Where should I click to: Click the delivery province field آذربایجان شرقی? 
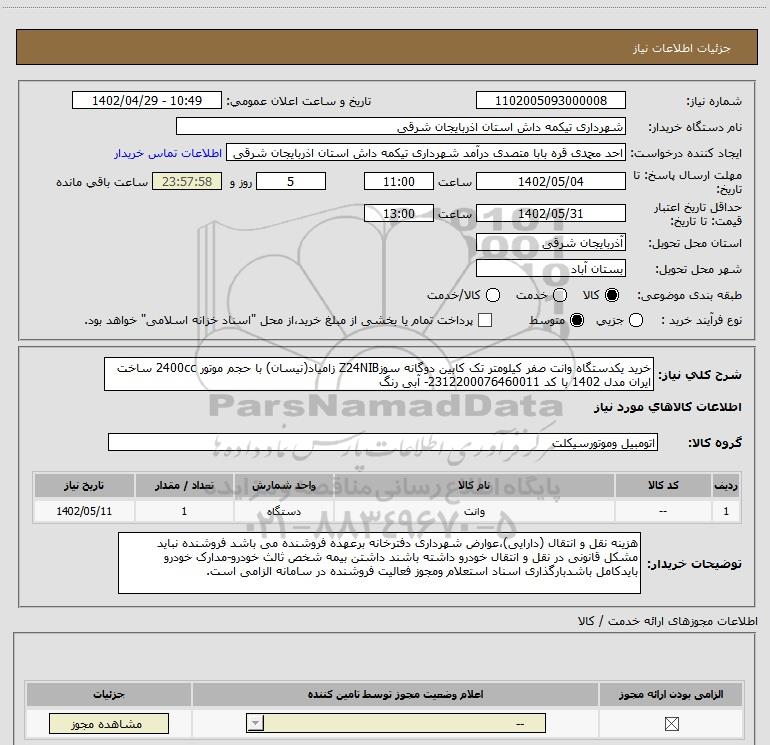click(x=550, y=242)
